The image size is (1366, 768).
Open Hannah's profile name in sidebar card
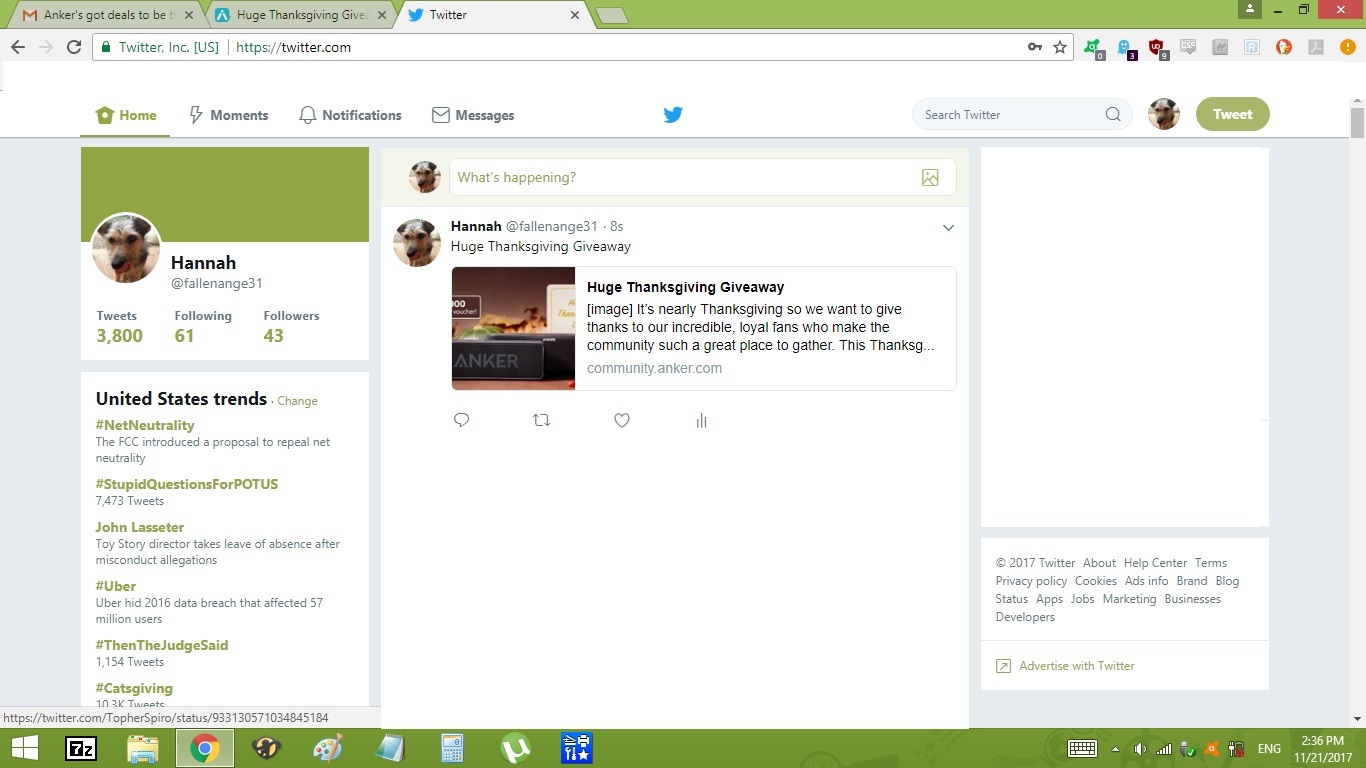click(x=204, y=263)
